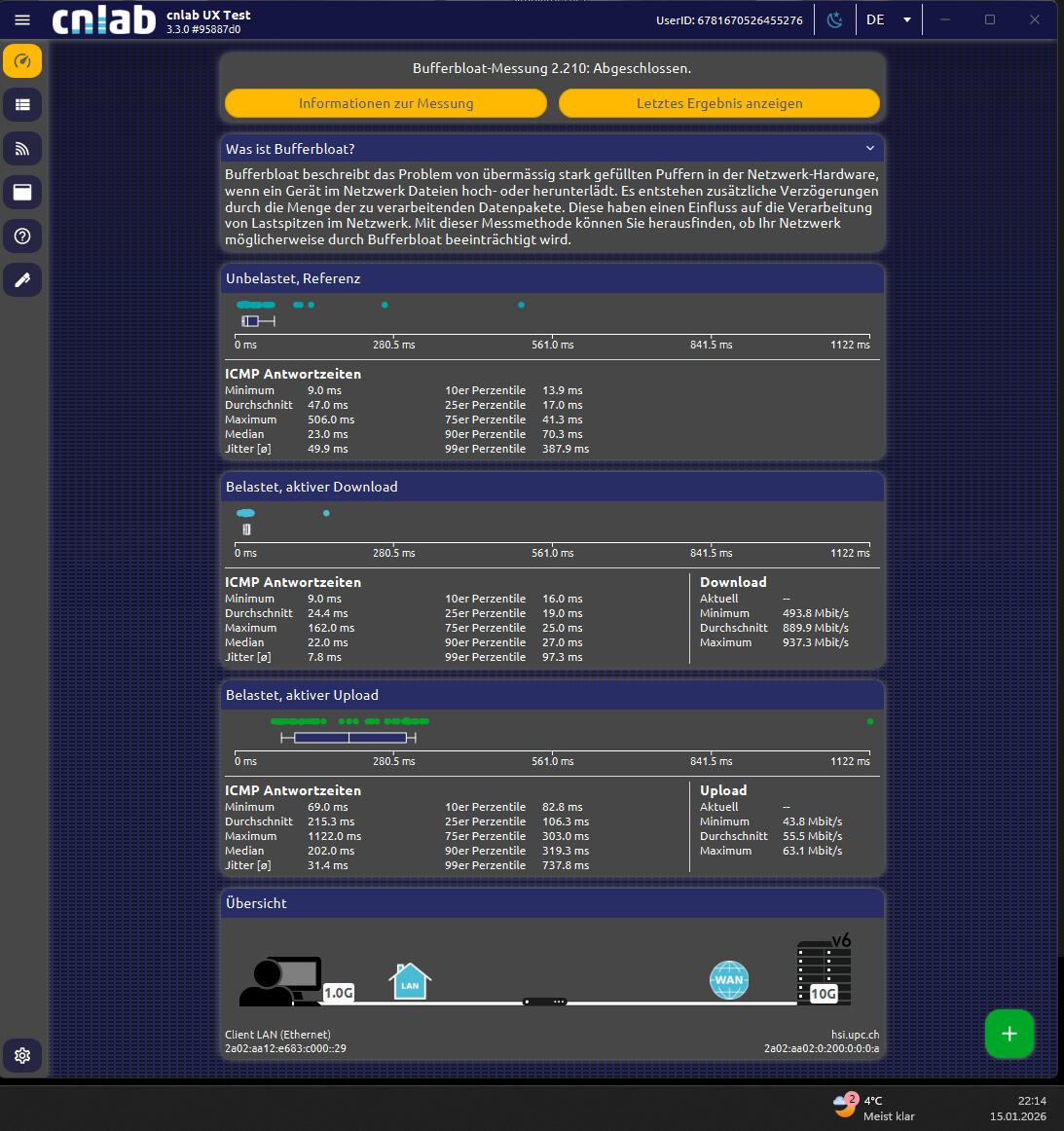The image size is (1064, 1131).
Task: Open the weather widget in taskbar
Action: point(873,1108)
